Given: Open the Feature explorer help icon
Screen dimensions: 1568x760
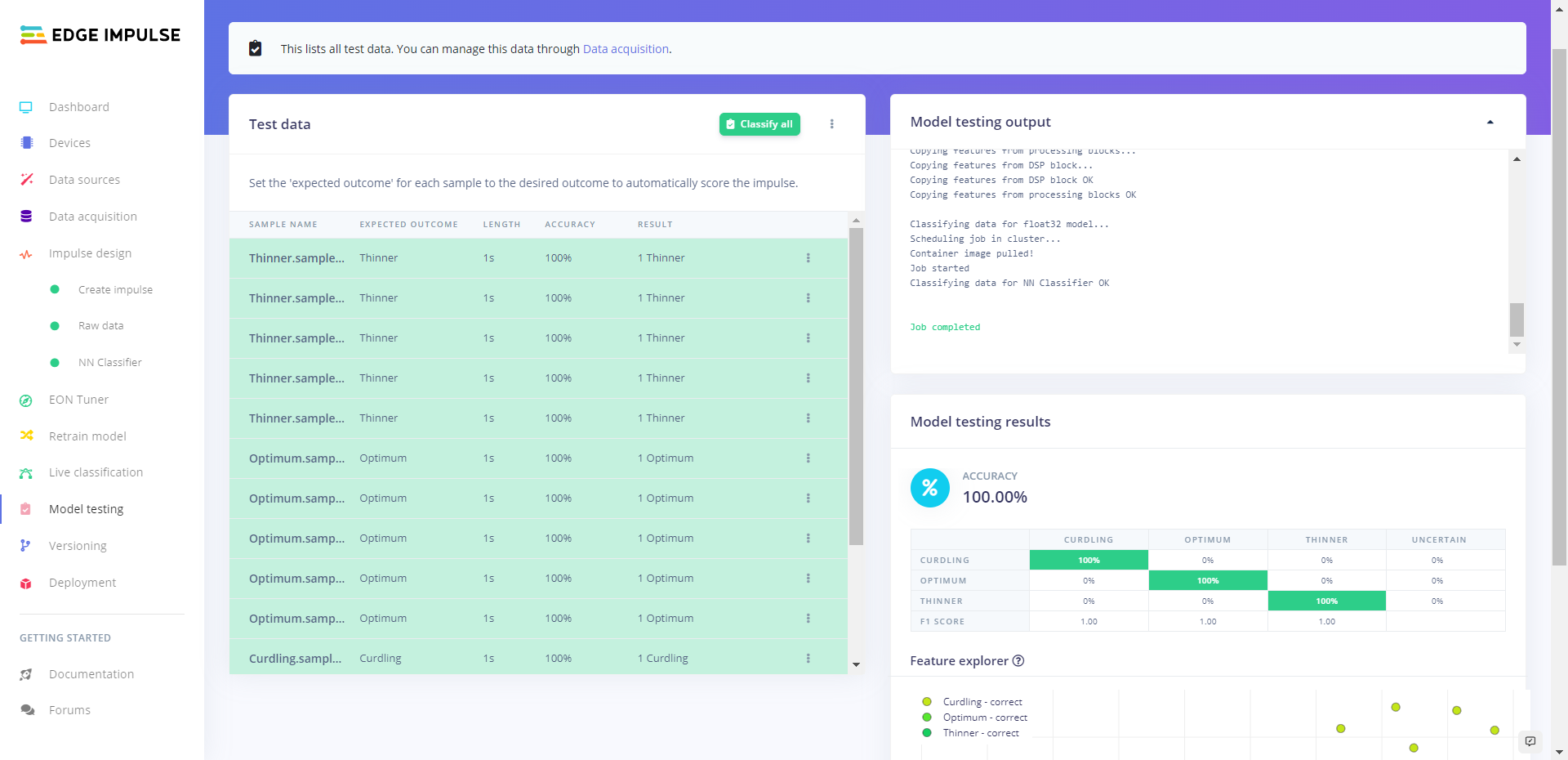Looking at the screenshot, I should click(1018, 661).
